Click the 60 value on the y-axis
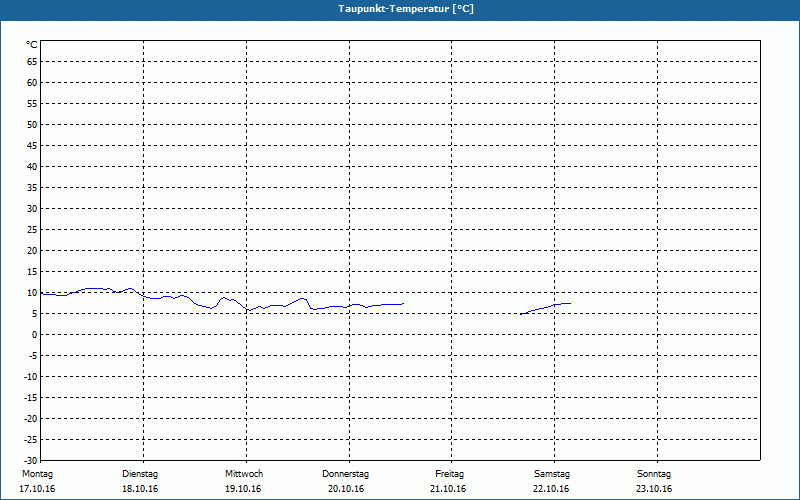 click(x=32, y=83)
